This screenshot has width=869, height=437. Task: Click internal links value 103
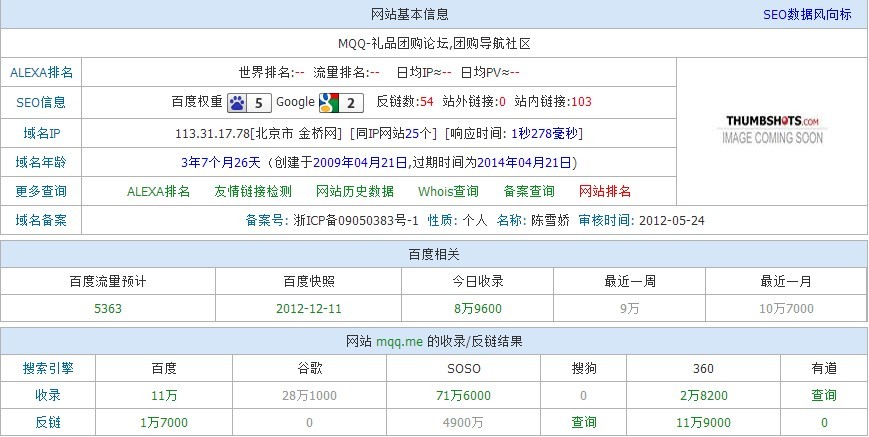pyautogui.click(x=581, y=102)
